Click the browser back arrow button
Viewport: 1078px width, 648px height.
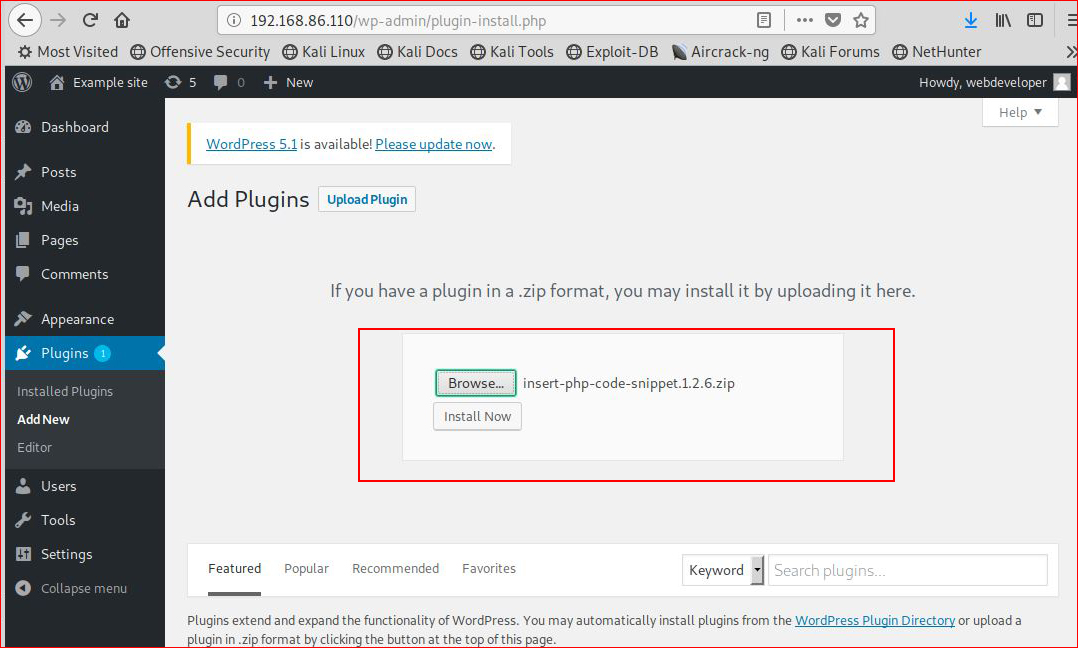pos(25,20)
